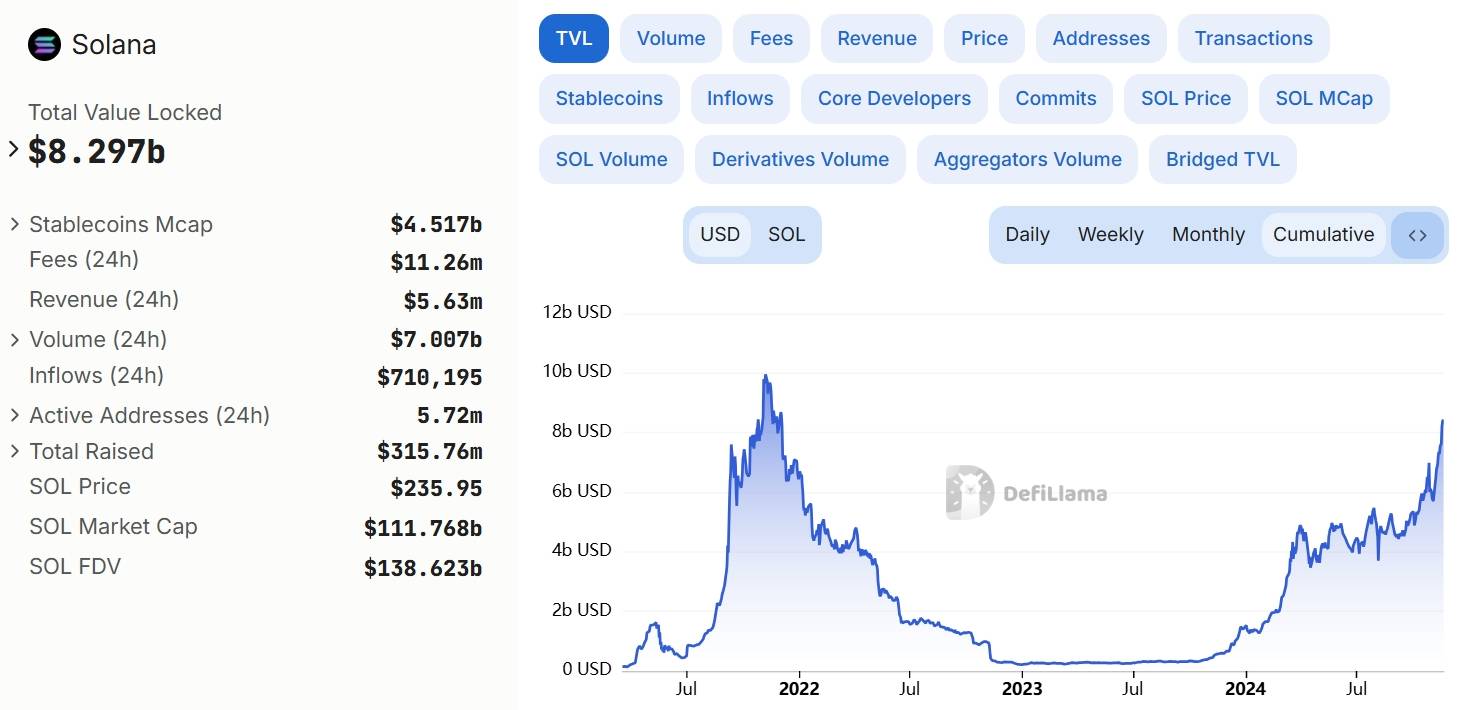
Task: Toggle the Stablecoins chart metric
Action: tap(609, 99)
